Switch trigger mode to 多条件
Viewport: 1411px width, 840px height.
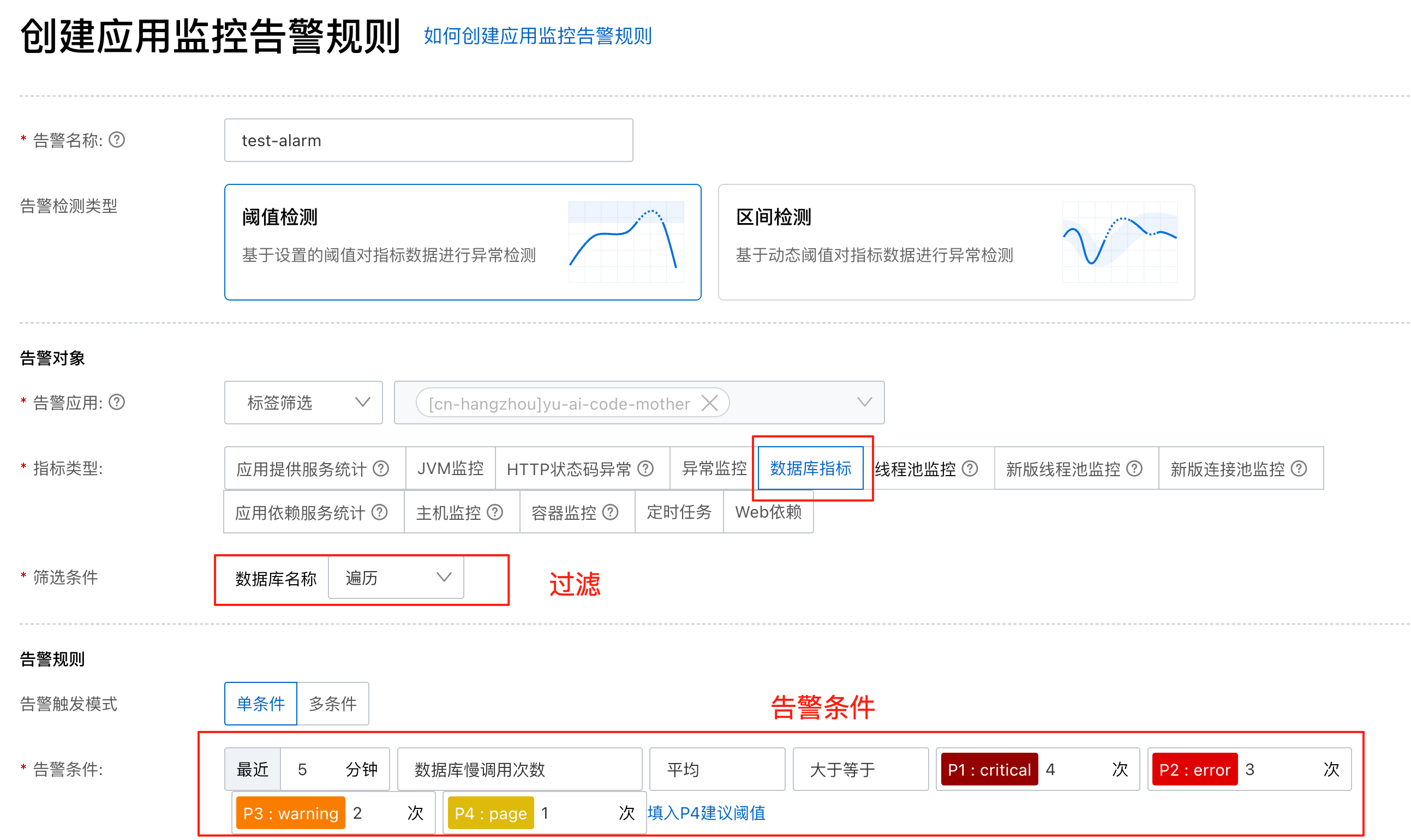pos(333,704)
